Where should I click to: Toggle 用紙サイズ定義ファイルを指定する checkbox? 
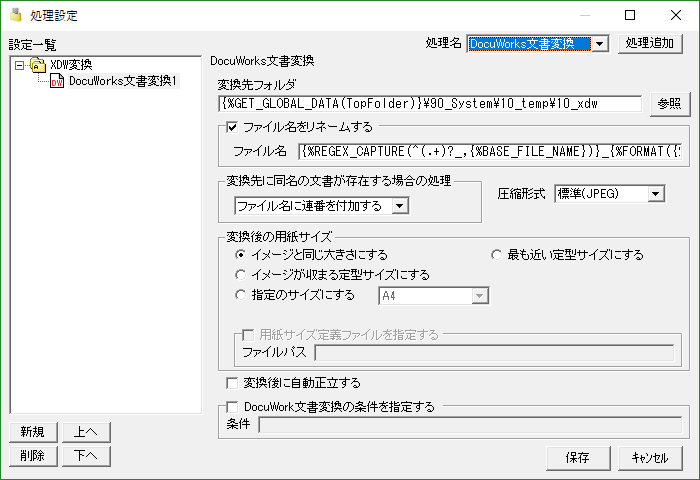(248, 334)
